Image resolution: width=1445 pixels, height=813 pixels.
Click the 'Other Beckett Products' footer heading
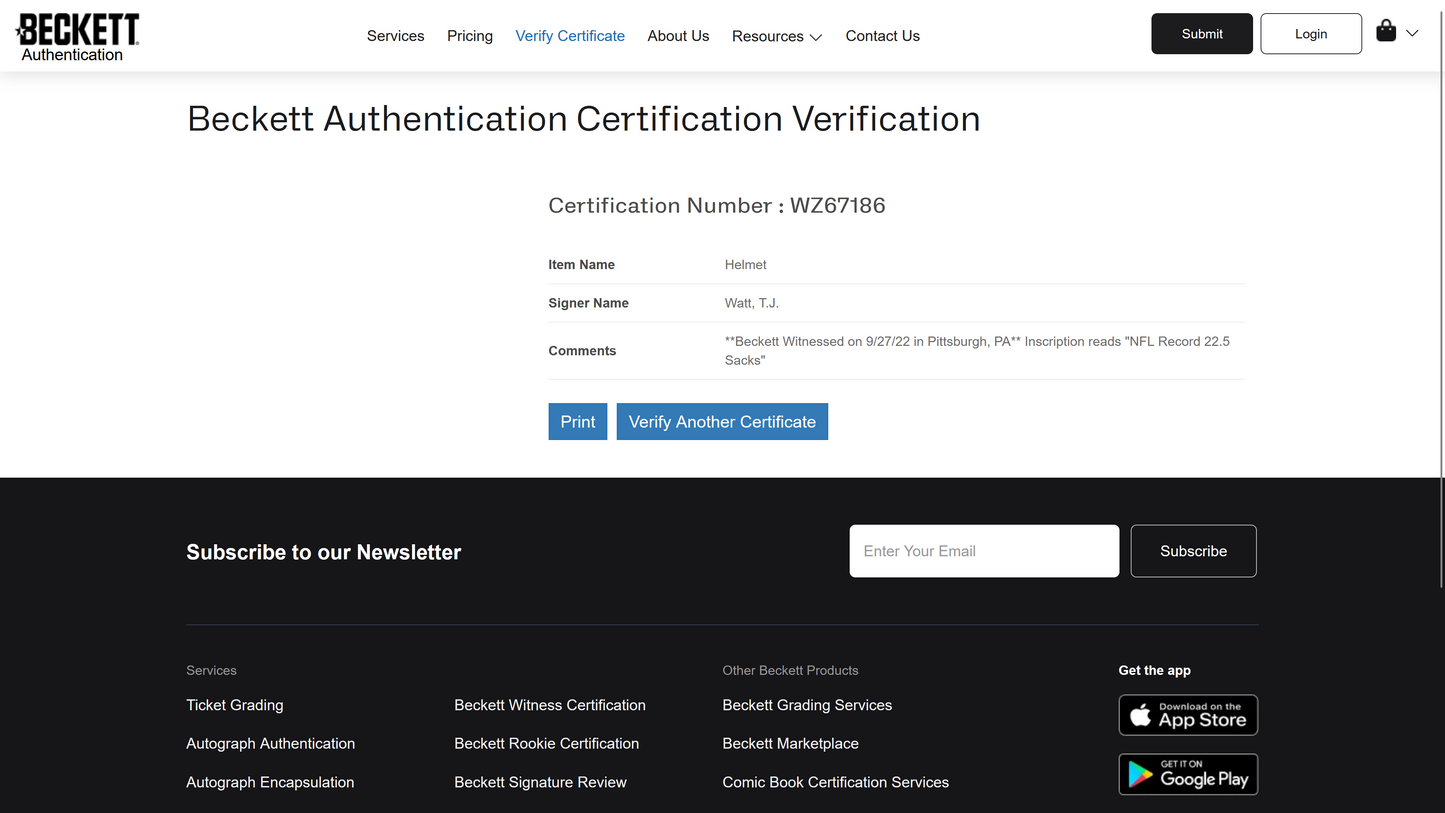(791, 670)
